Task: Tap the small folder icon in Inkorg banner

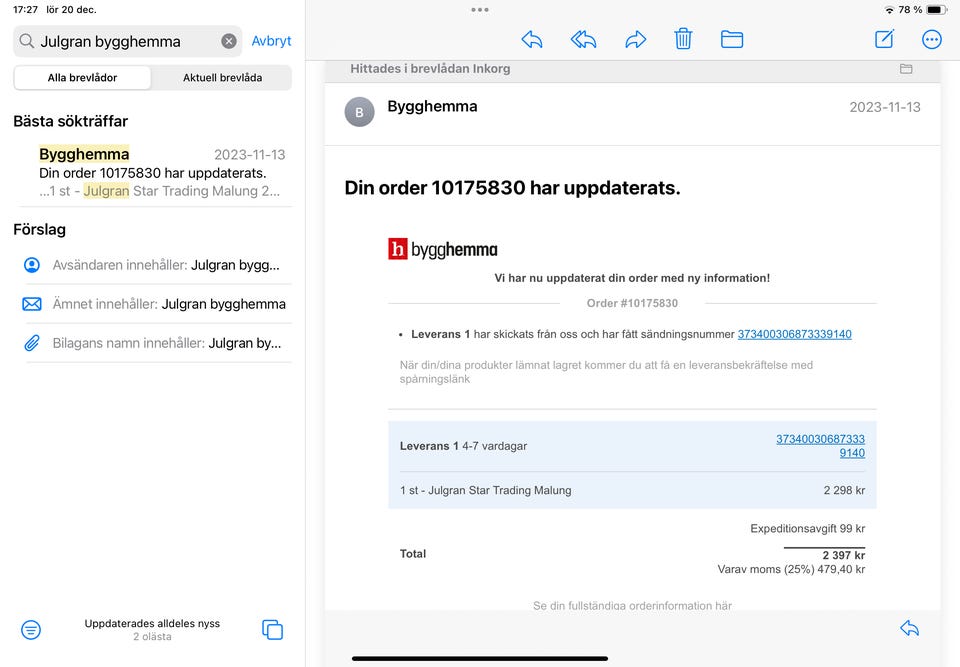Action: pyautogui.click(x=906, y=69)
